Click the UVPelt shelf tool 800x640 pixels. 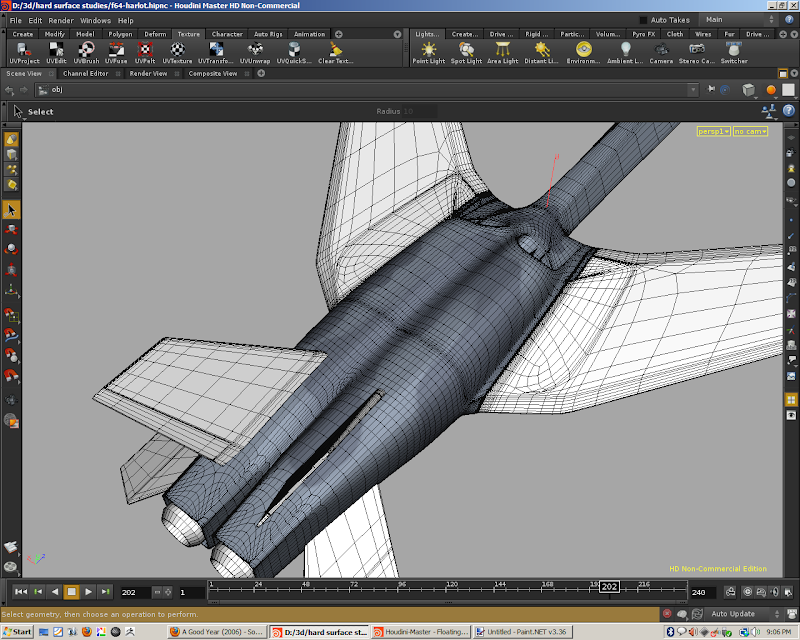145,52
